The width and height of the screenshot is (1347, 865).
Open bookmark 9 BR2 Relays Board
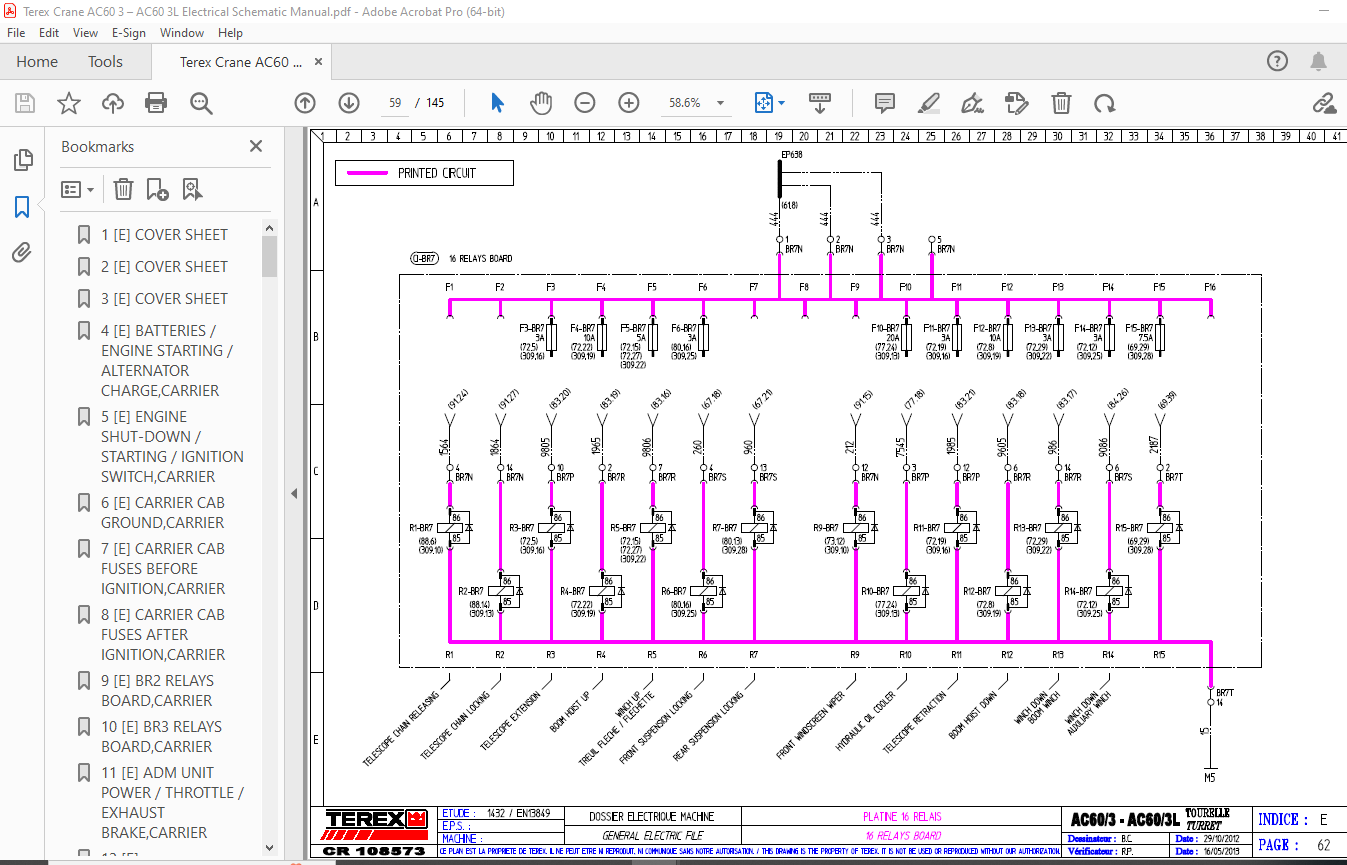(x=157, y=690)
